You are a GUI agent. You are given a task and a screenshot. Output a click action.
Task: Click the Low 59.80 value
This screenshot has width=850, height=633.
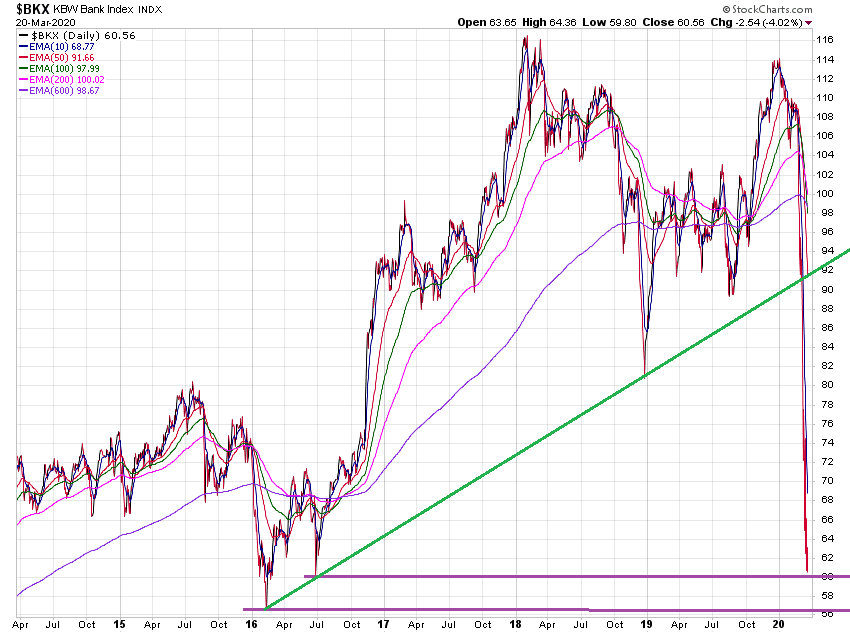point(609,23)
